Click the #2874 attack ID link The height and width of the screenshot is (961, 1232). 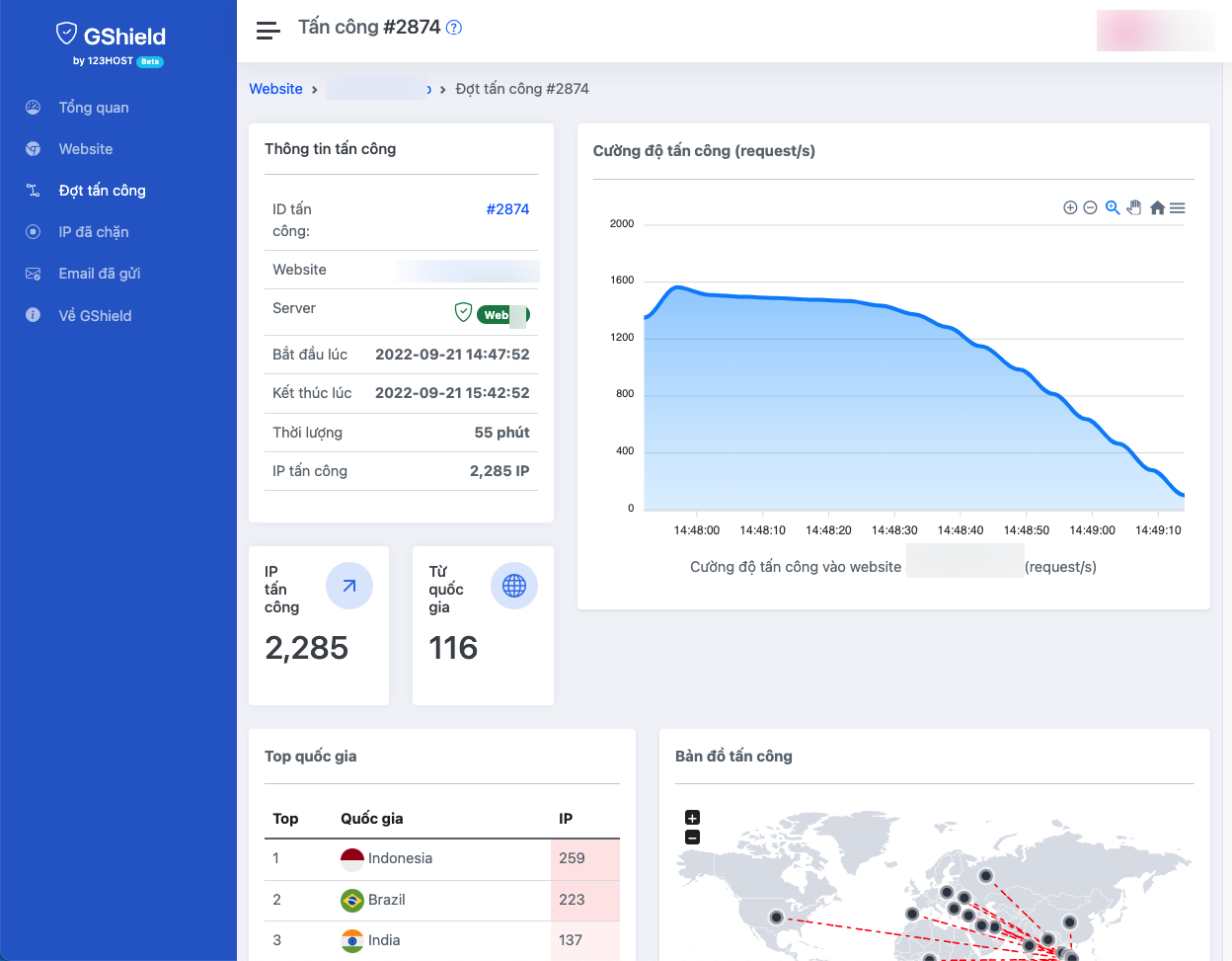click(x=507, y=208)
